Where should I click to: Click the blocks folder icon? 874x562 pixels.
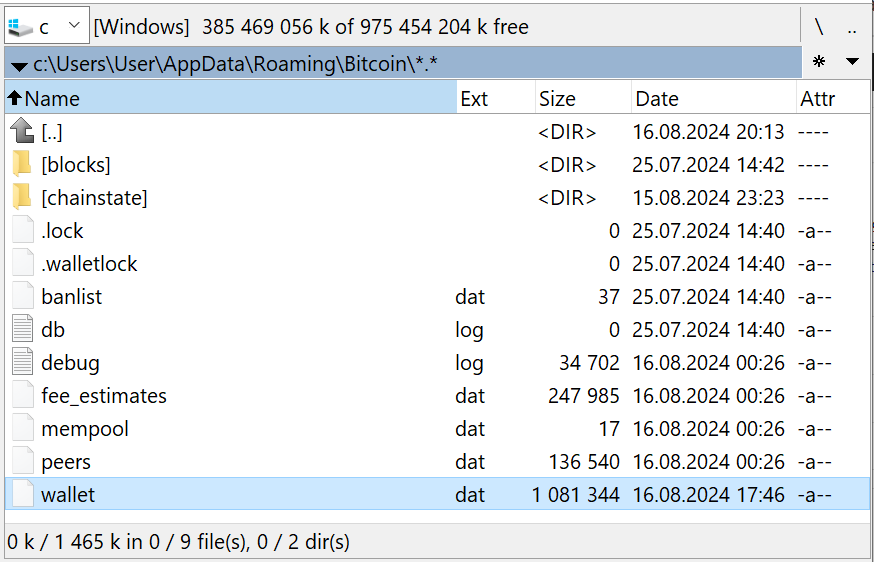(x=22, y=164)
